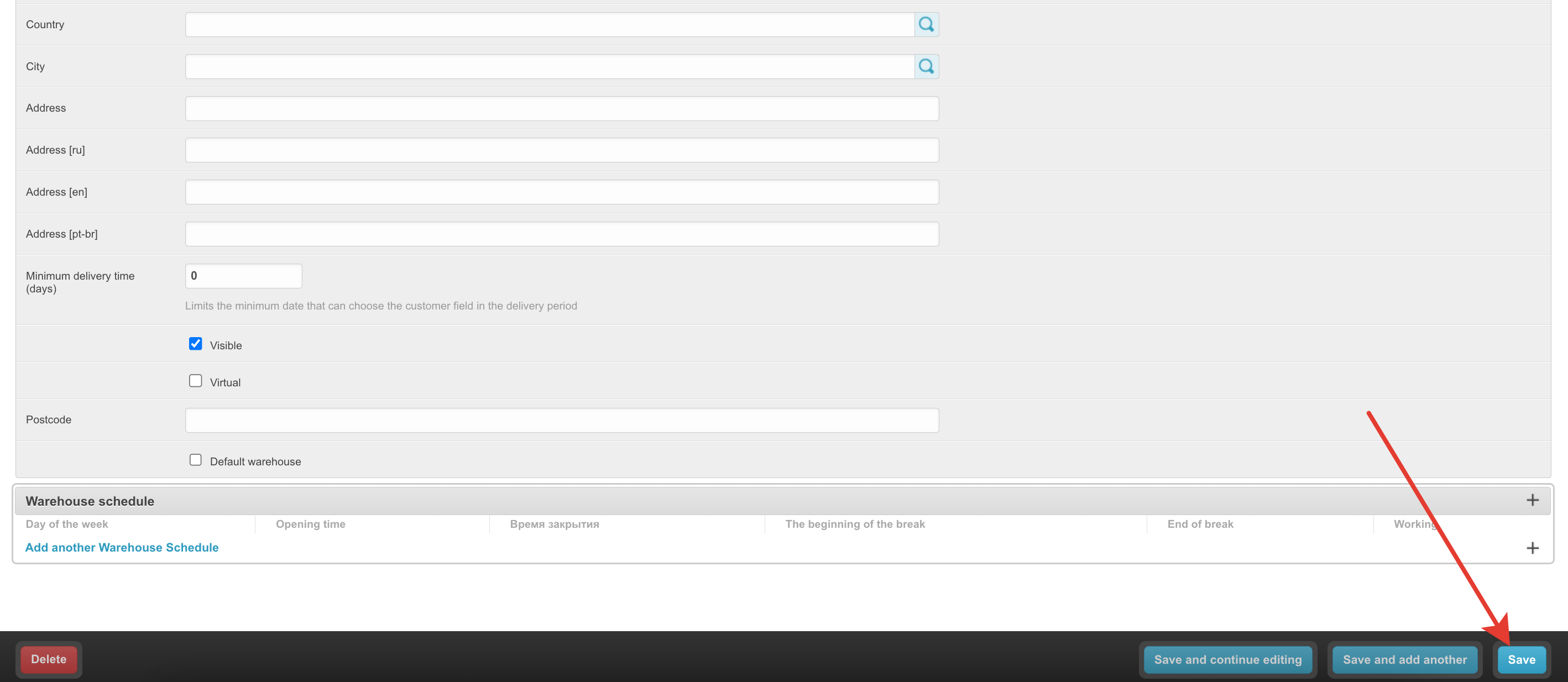Click Save and add another button
The width and height of the screenshot is (1568, 682).
[1404, 659]
